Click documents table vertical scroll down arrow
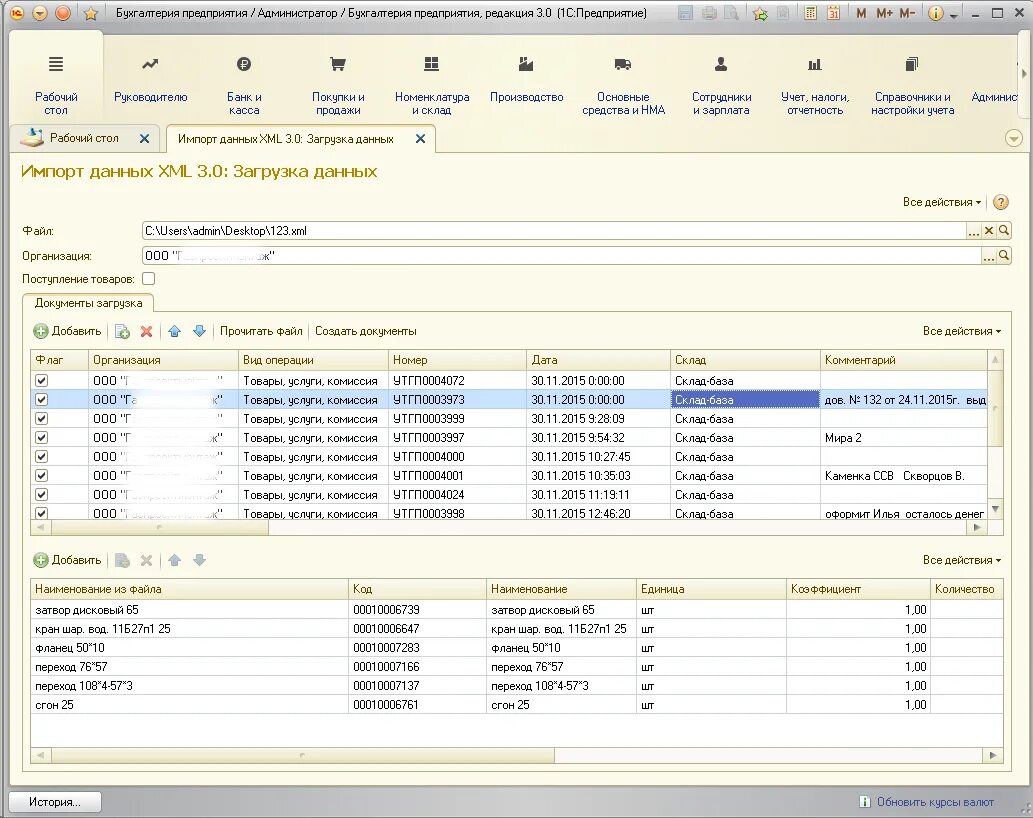This screenshot has width=1033, height=818. point(995,508)
